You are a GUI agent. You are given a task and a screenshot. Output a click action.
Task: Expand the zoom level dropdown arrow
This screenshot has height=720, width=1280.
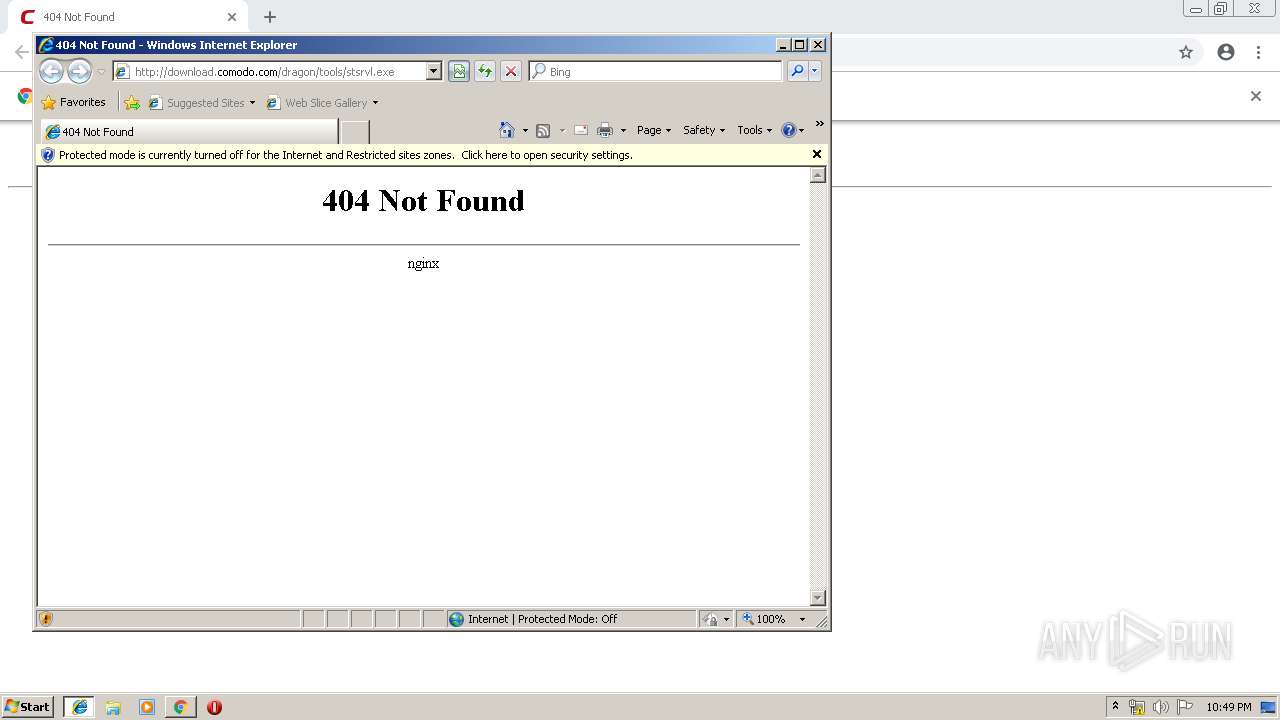[x=802, y=619]
